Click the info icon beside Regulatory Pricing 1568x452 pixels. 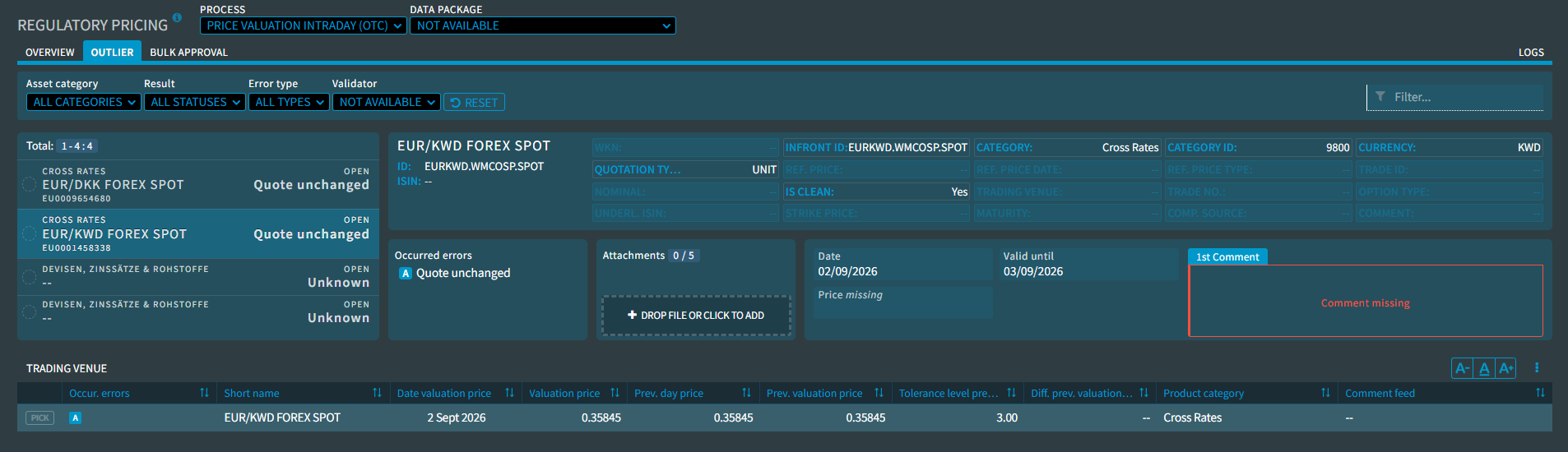pos(177,17)
